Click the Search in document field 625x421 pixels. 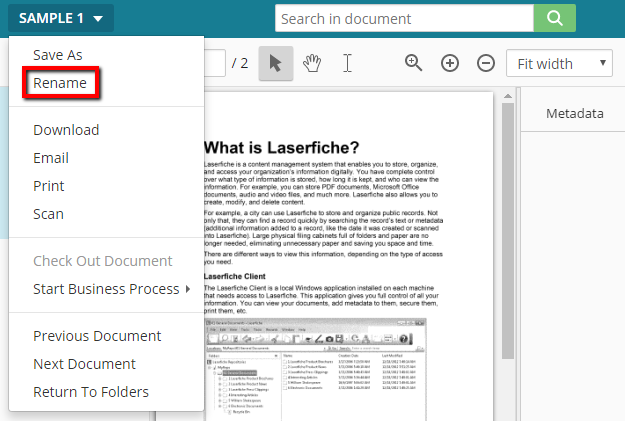pyautogui.click(x=404, y=18)
